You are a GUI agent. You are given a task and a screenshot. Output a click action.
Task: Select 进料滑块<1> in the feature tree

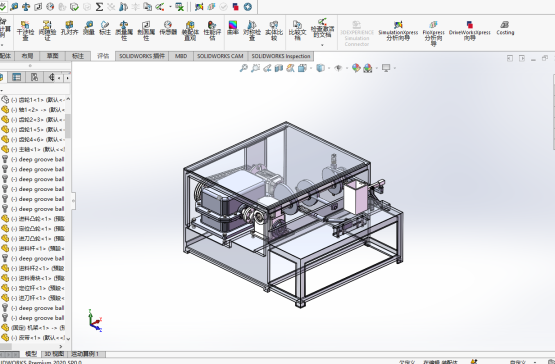click(x=33, y=278)
